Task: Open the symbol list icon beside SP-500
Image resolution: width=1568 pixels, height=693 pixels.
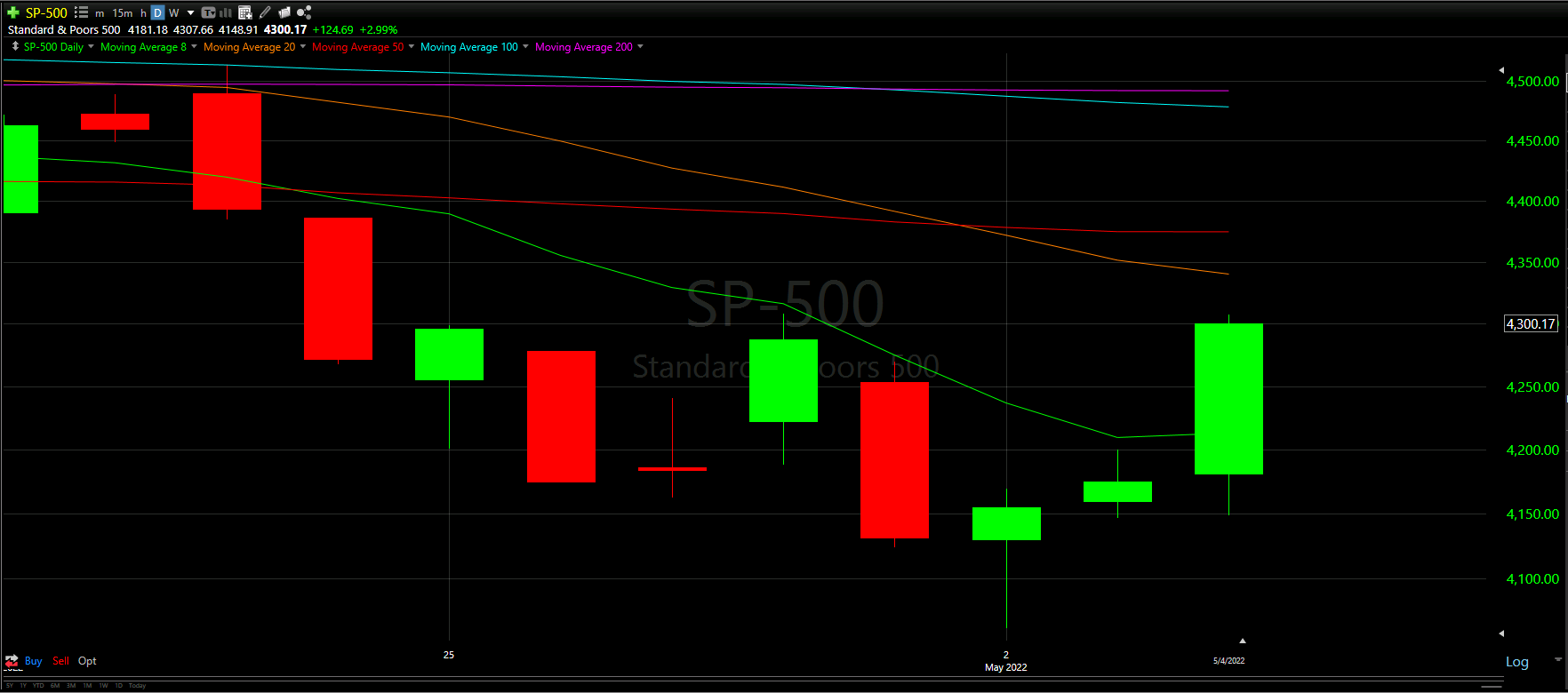Action: [x=81, y=12]
